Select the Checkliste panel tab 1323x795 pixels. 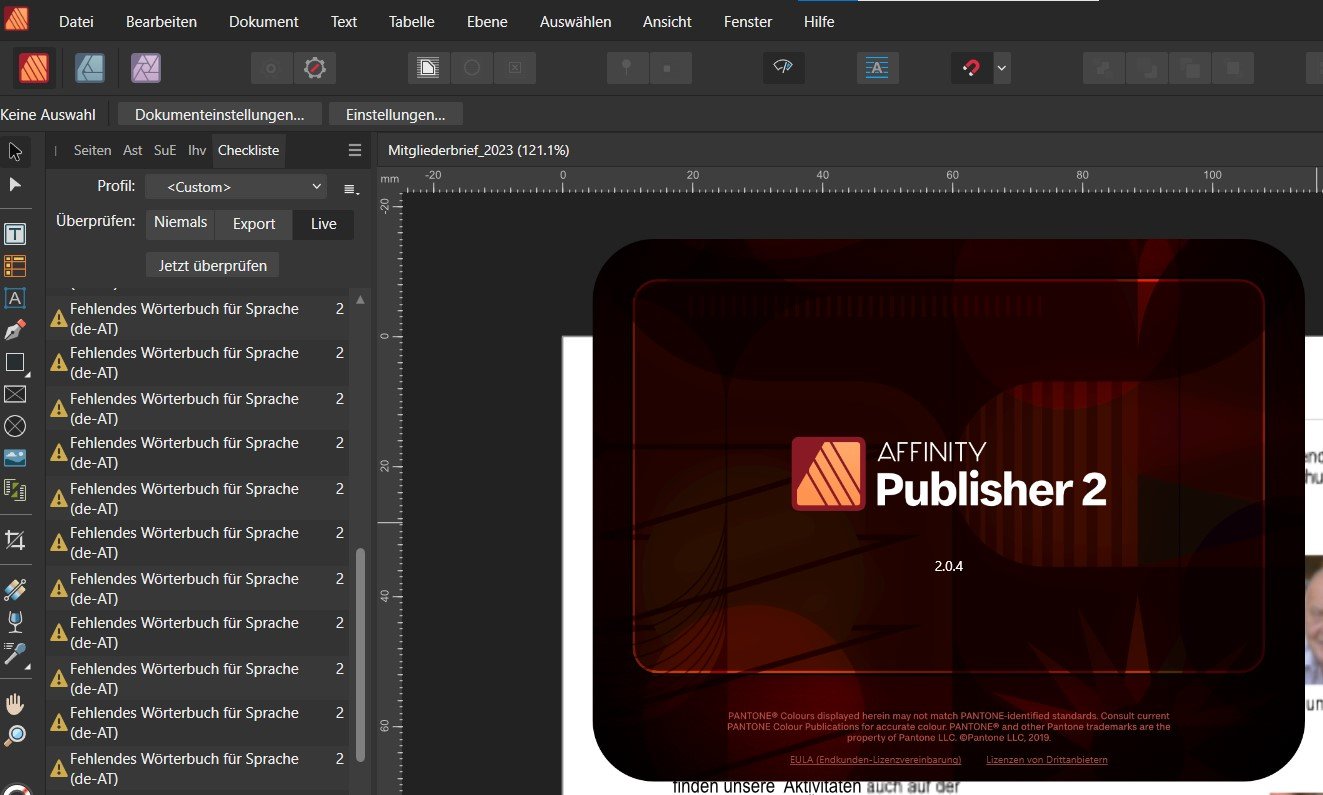[x=249, y=151]
